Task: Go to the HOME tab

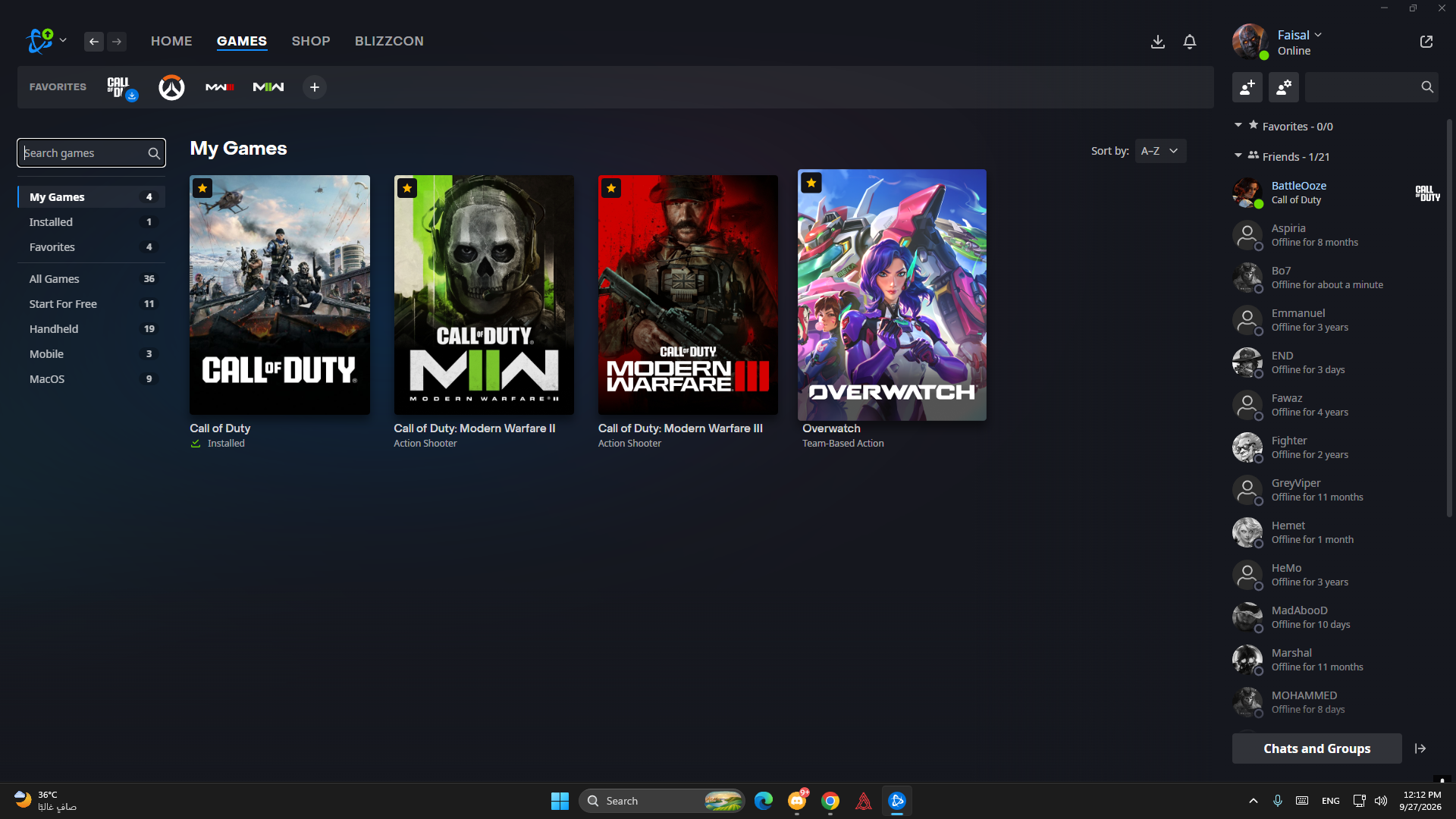Action: pos(171,41)
